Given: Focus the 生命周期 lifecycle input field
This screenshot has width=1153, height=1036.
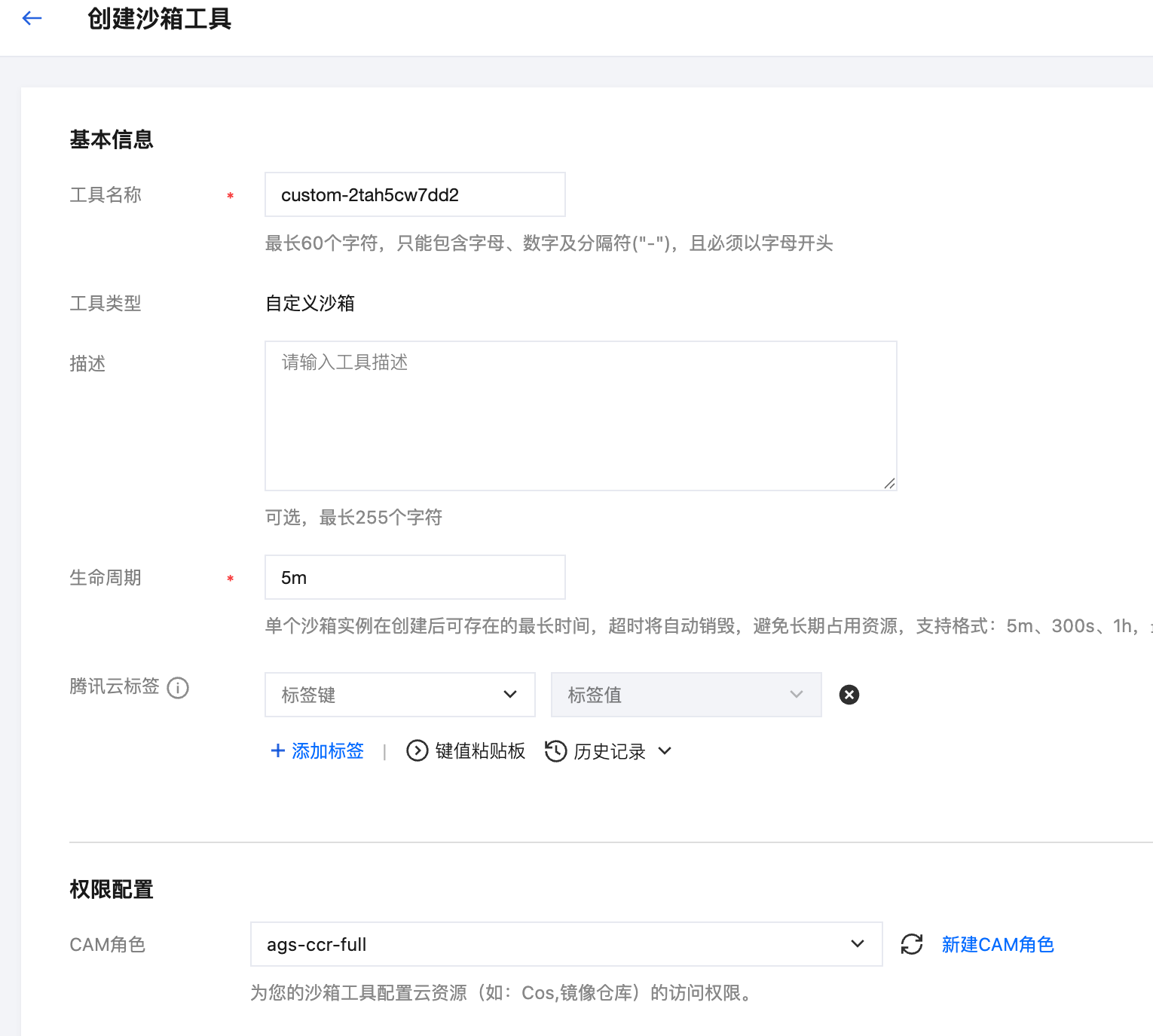Looking at the screenshot, I should (x=414, y=578).
